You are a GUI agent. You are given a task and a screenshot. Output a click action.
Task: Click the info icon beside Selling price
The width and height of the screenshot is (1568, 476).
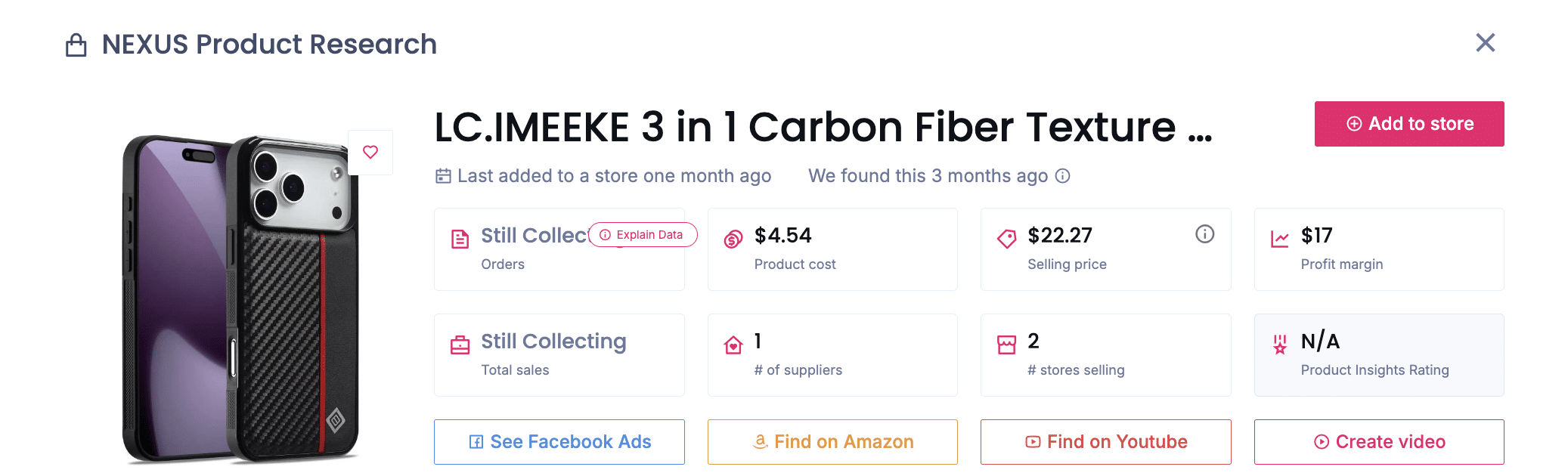[1204, 234]
